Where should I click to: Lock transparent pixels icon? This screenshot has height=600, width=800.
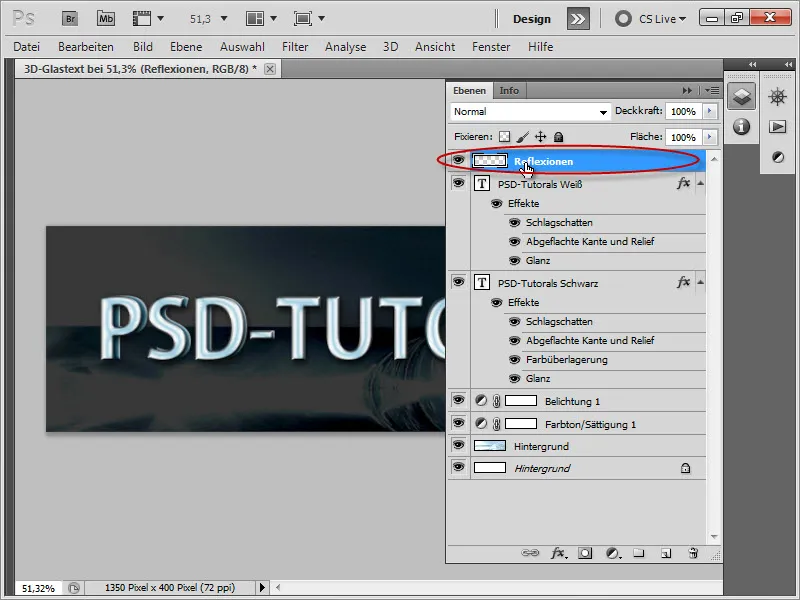pyautogui.click(x=504, y=137)
